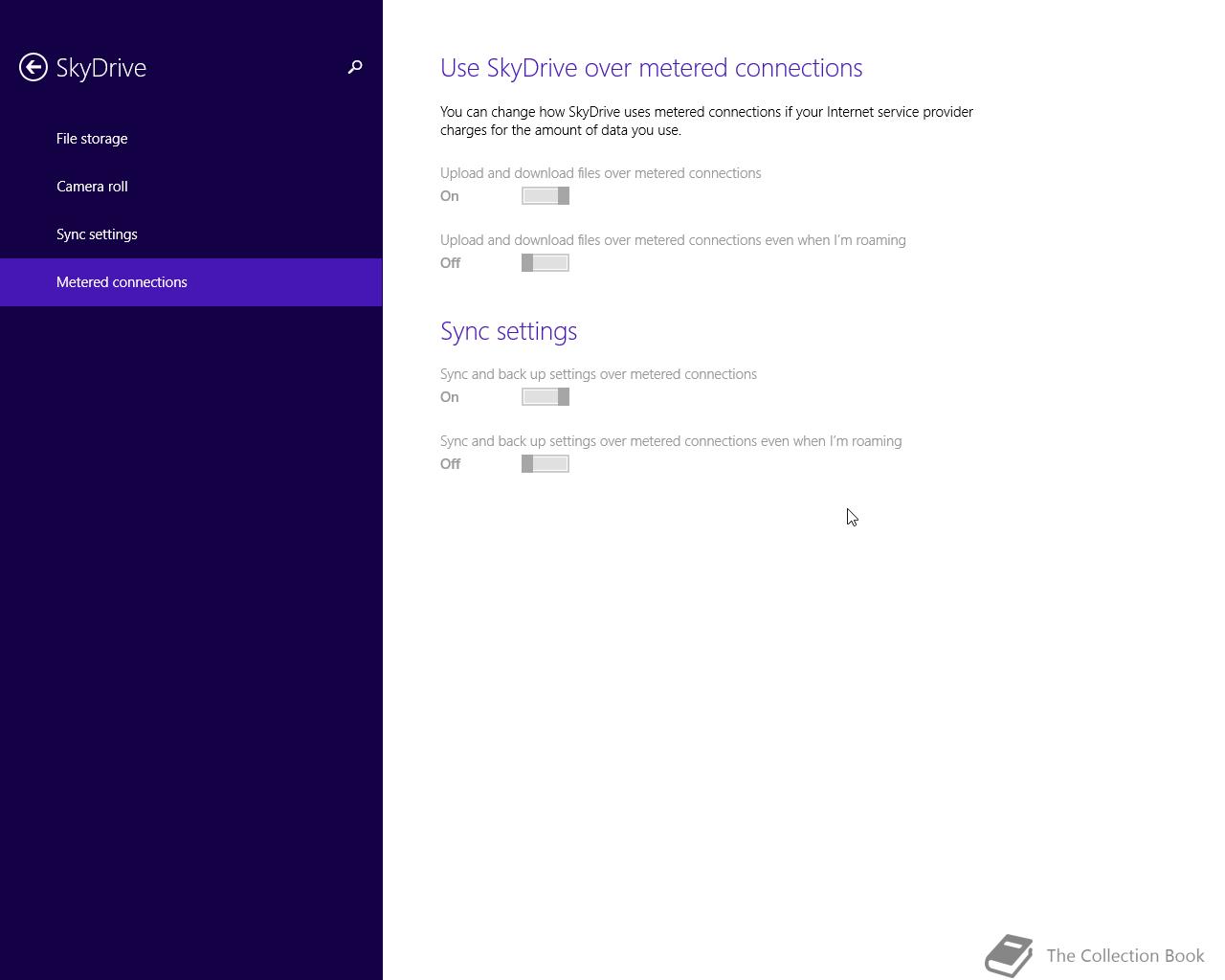Select Camera roll in the sidebar
Image resolution: width=1225 pixels, height=980 pixels.
[x=191, y=187]
